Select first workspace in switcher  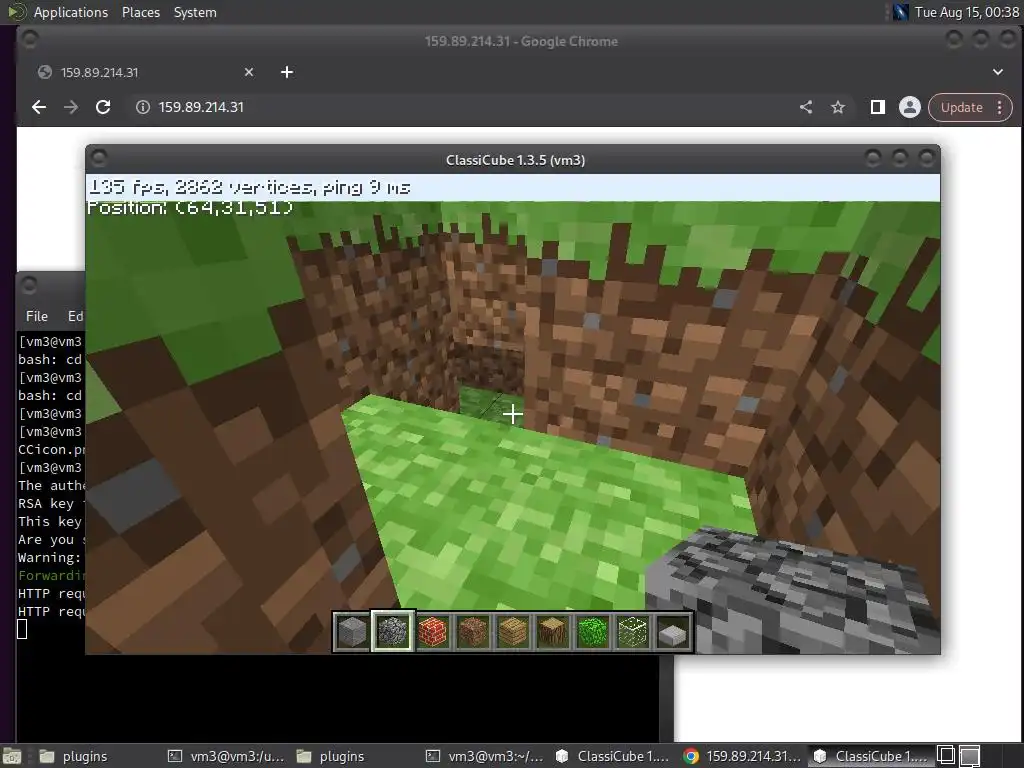pyautogui.click(x=946, y=756)
